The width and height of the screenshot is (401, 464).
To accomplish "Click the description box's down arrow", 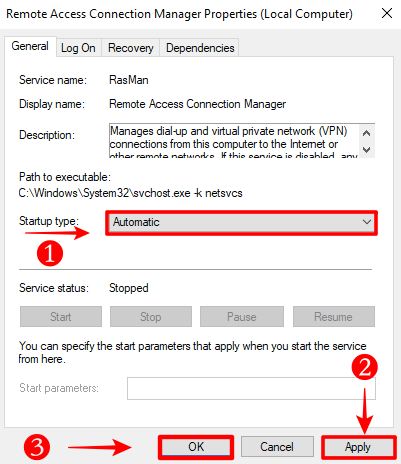I will 367,150.
